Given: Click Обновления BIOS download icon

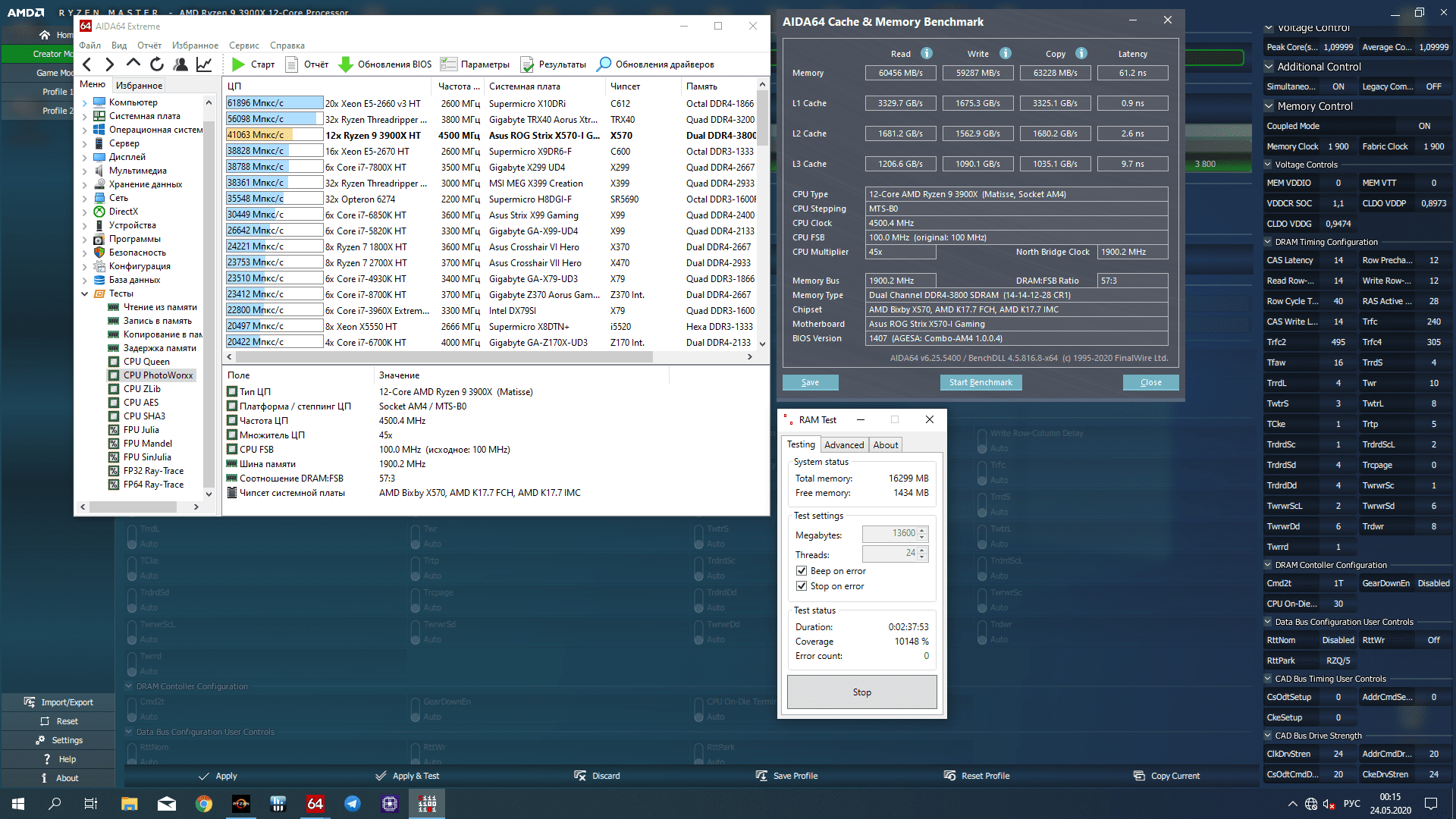Looking at the screenshot, I should (346, 64).
